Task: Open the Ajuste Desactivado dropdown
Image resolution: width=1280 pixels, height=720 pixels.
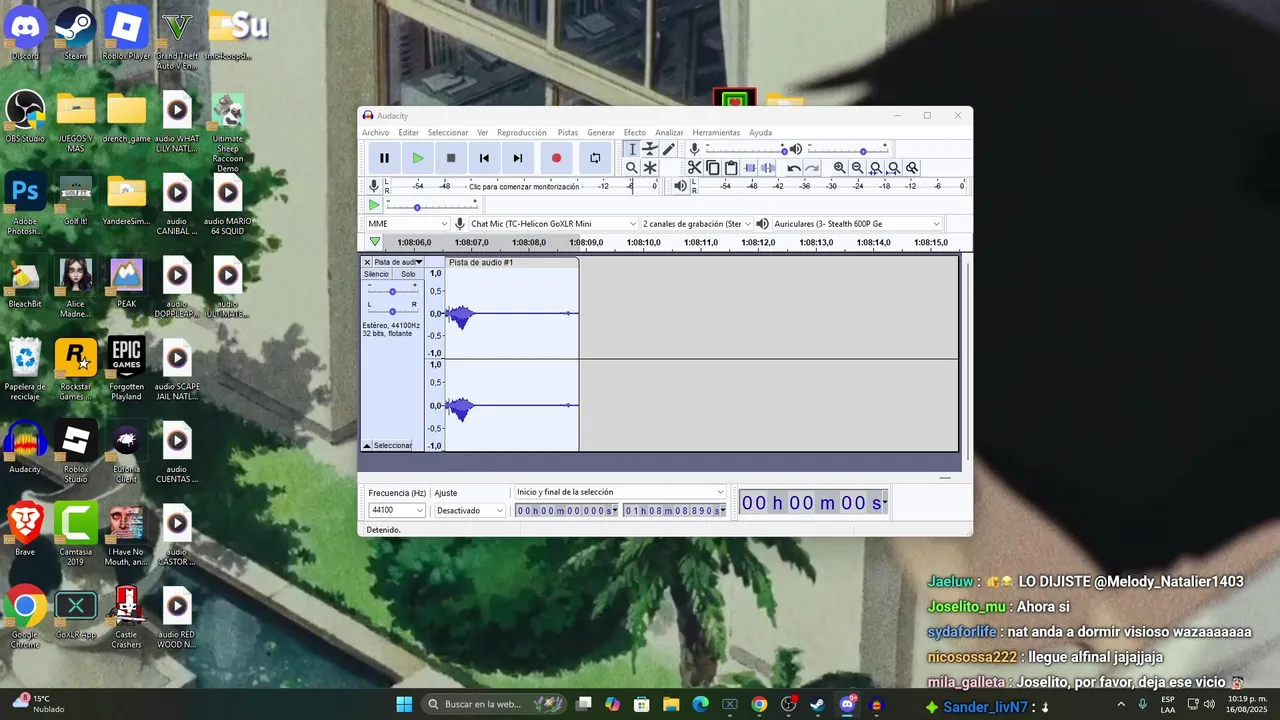Action: (x=470, y=510)
